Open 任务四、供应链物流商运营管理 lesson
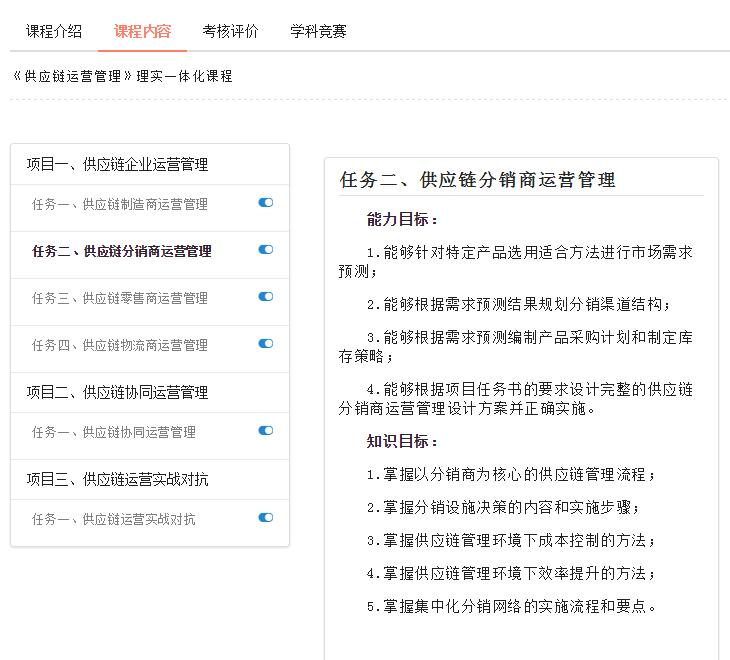Screen dimensions: 730x660 120,345
